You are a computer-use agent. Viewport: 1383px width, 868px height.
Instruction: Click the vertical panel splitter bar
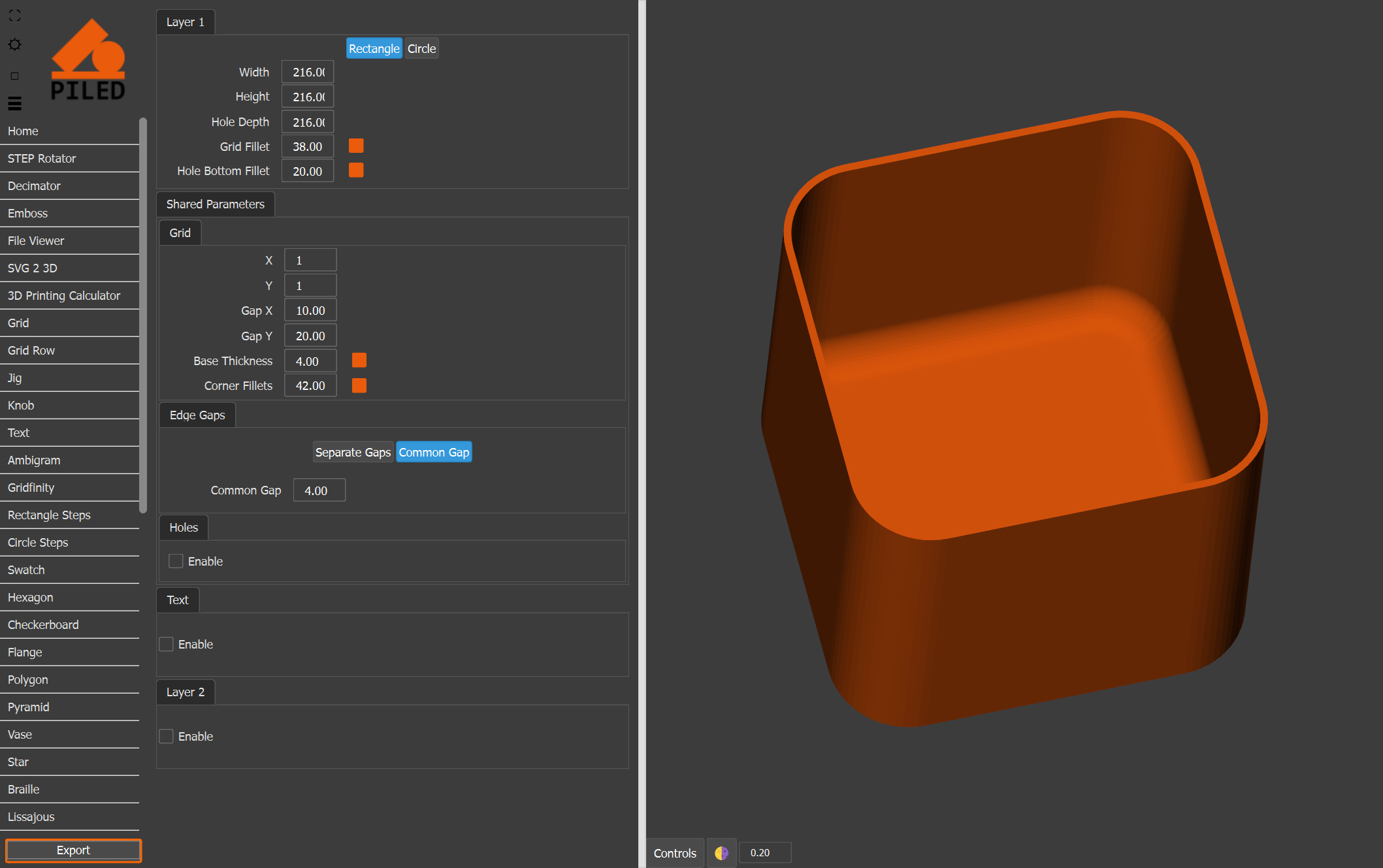(642, 434)
